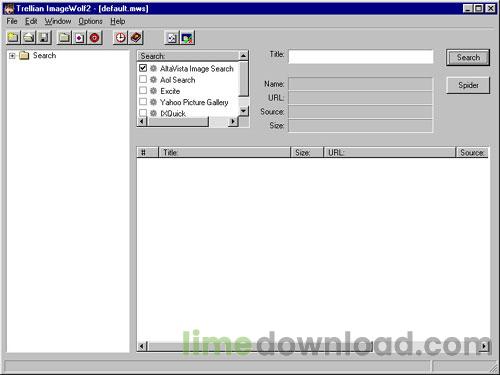Check the Yahoo Picture Gallery checkbox
Viewport: 500px width, 375px height.
(143, 102)
